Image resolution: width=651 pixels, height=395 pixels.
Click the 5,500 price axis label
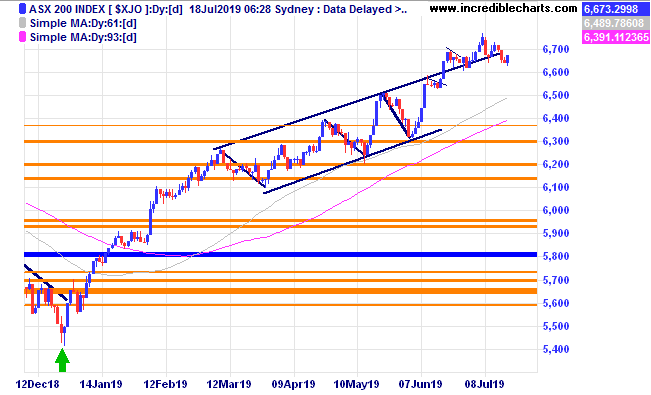click(x=556, y=326)
